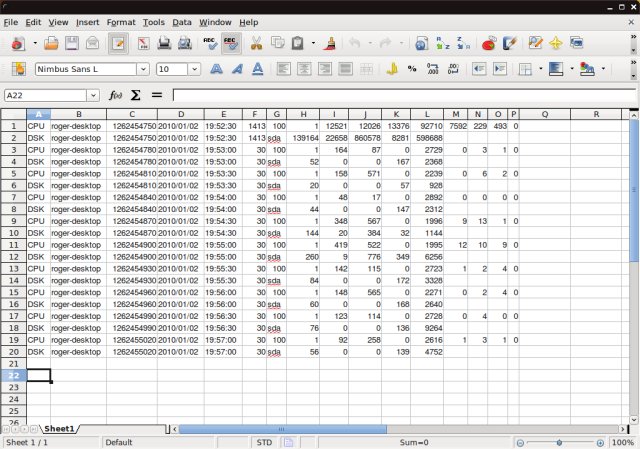Click the Copy icon
Image resolution: width=640 pixels, height=449 pixels.
pyautogui.click(x=278, y=42)
